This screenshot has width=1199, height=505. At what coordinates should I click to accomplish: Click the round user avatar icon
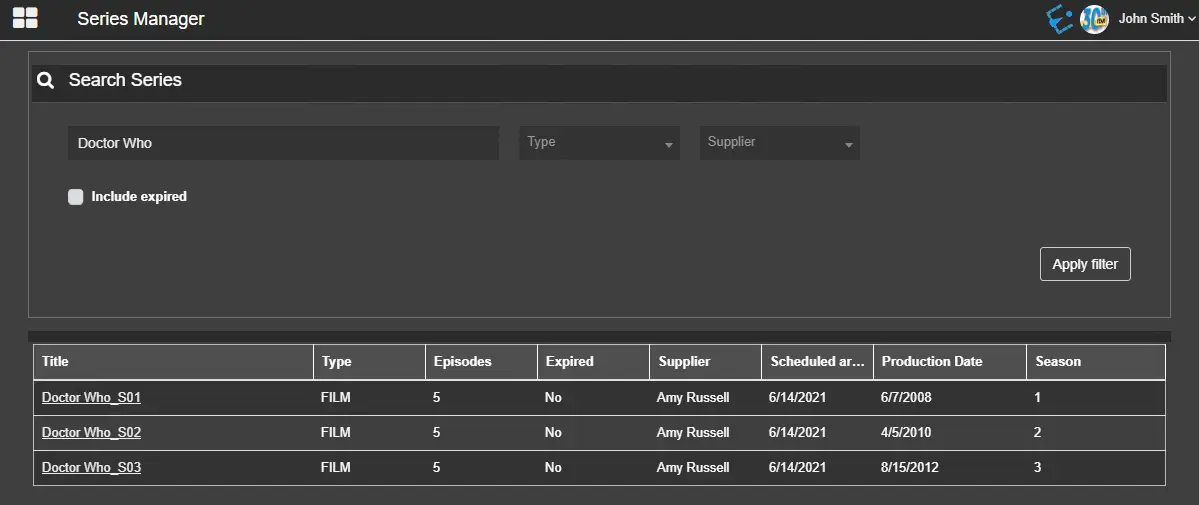tap(1094, 19)
